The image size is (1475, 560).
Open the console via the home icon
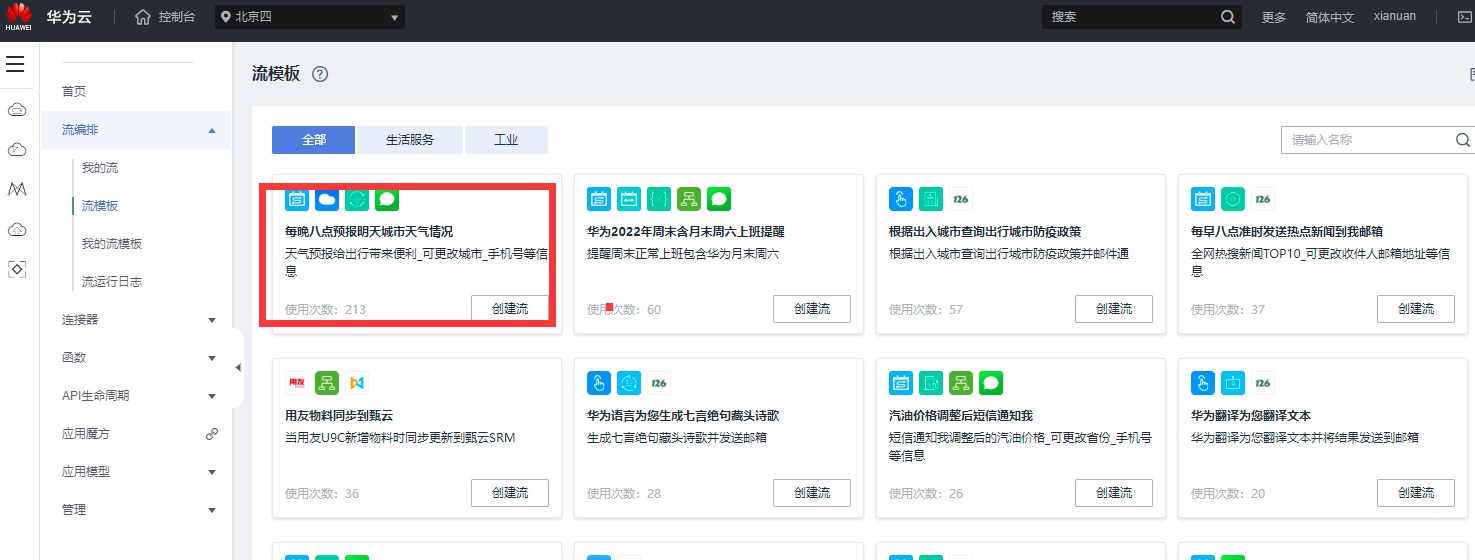point(144,17)
